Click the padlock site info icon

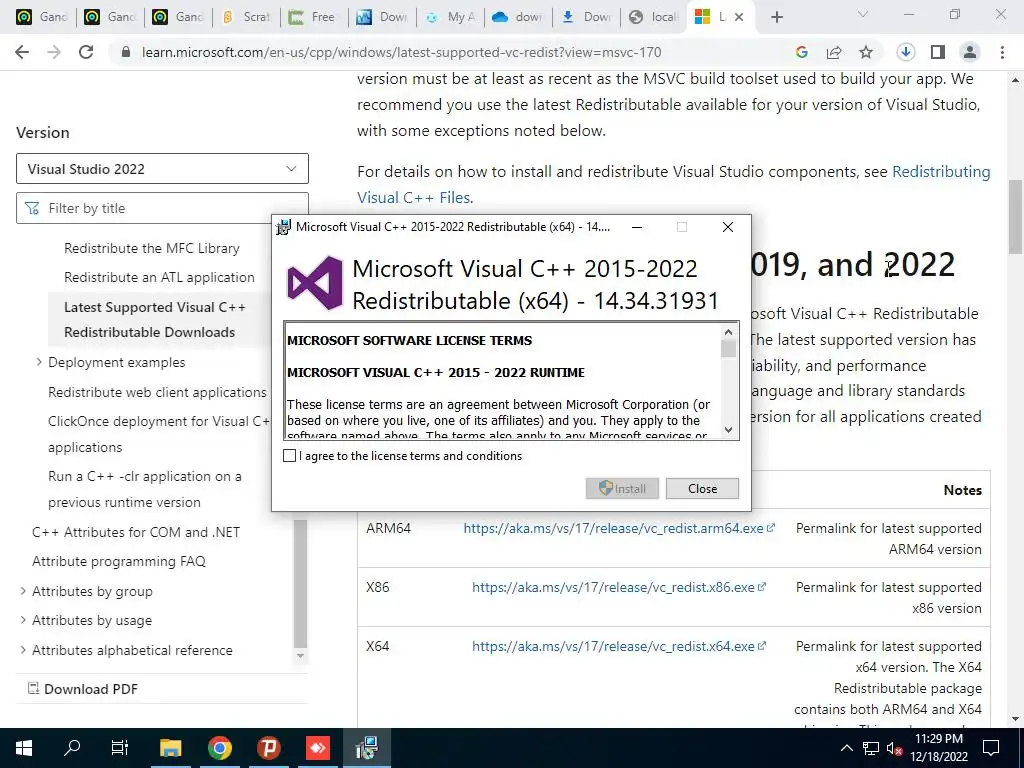click(126, 52)
